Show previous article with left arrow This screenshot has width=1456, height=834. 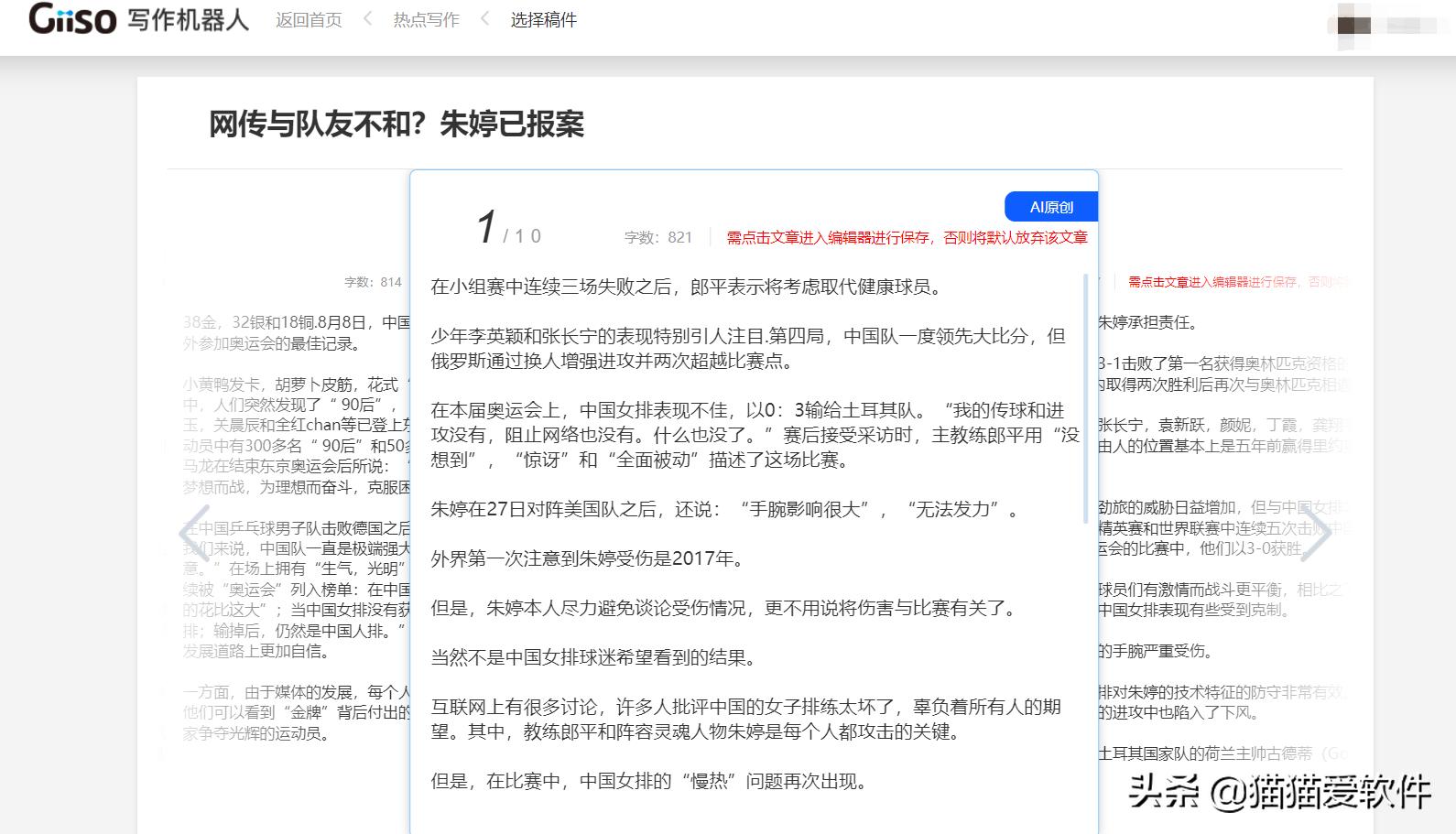(x=195, y=532)
